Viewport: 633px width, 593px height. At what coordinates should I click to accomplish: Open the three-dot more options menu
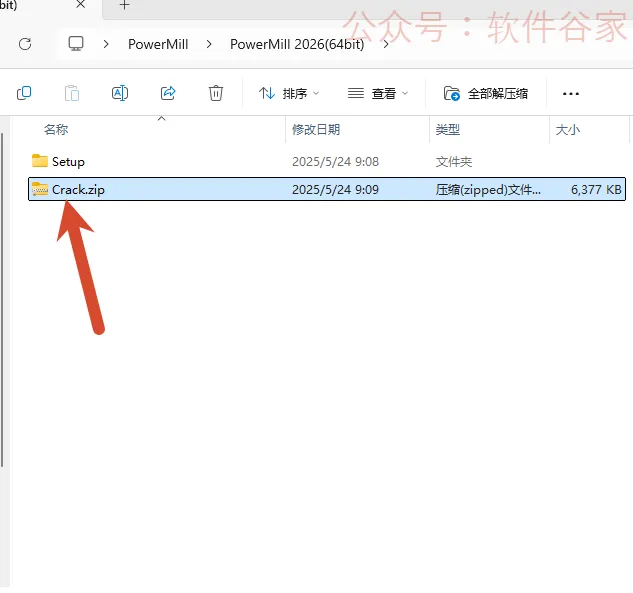tap(571, 94)
